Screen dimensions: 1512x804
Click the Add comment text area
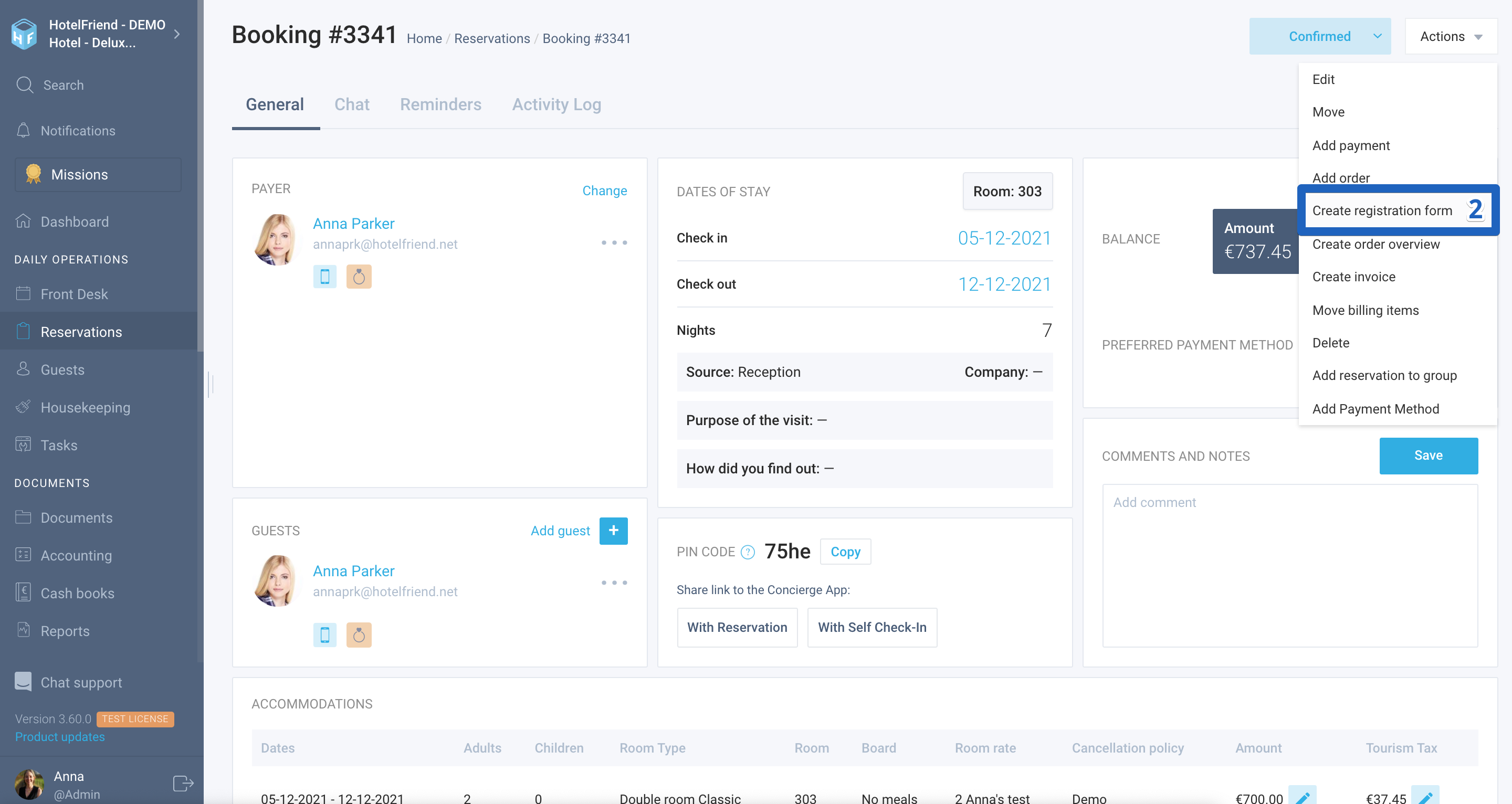point(1289,565)
